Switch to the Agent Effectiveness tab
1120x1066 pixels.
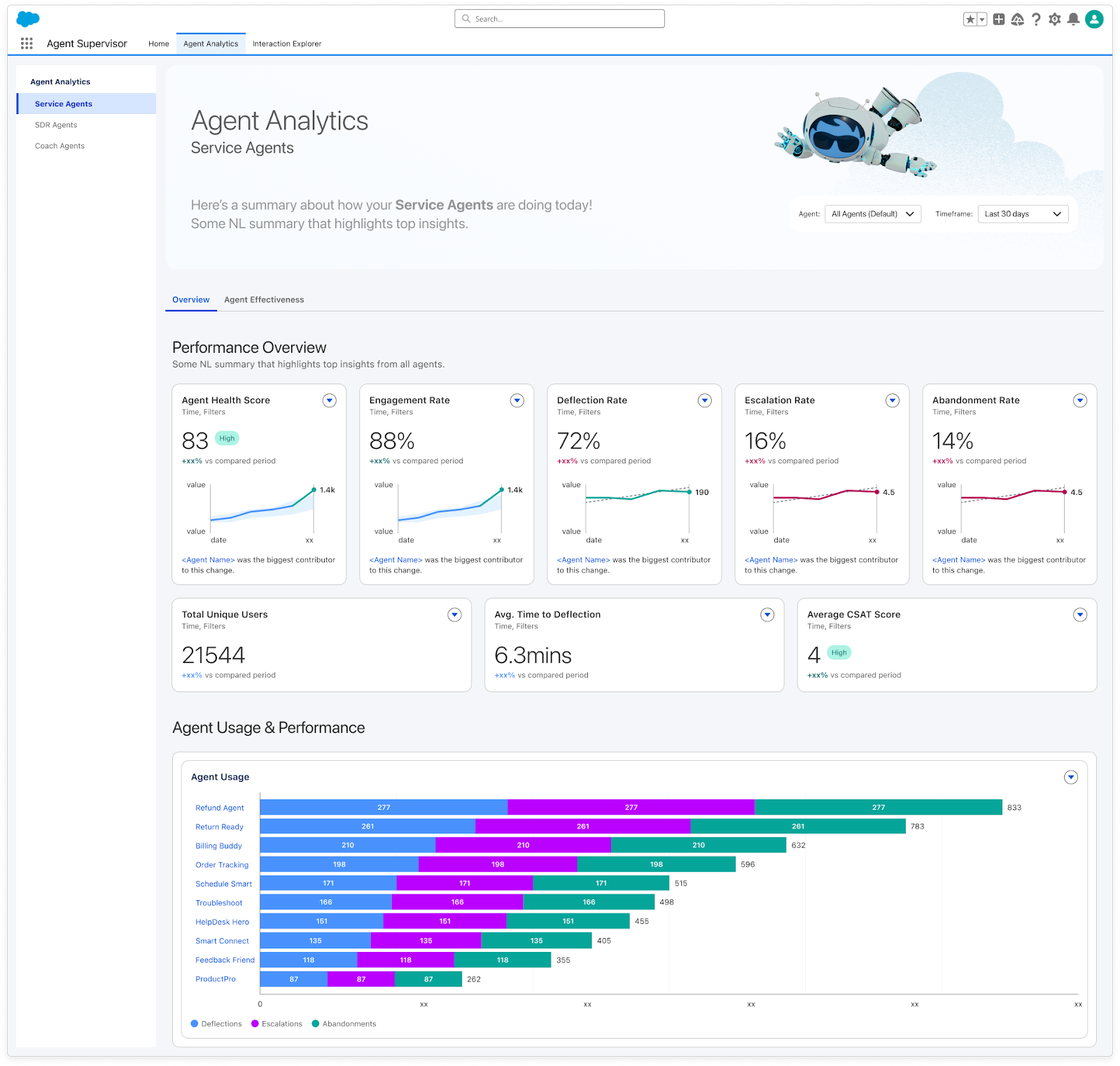point(264,300)
